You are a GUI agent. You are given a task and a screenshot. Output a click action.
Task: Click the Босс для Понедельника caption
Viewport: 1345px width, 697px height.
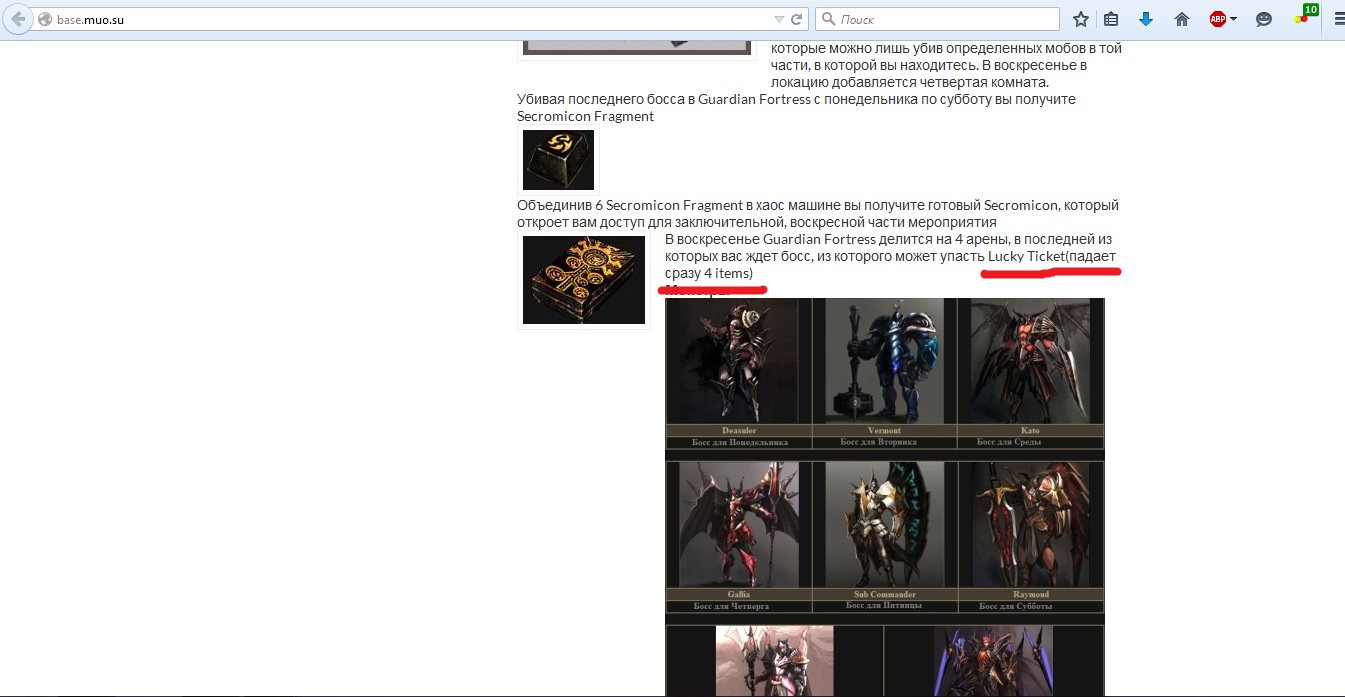pyautogui.click(x=740, y=442)
